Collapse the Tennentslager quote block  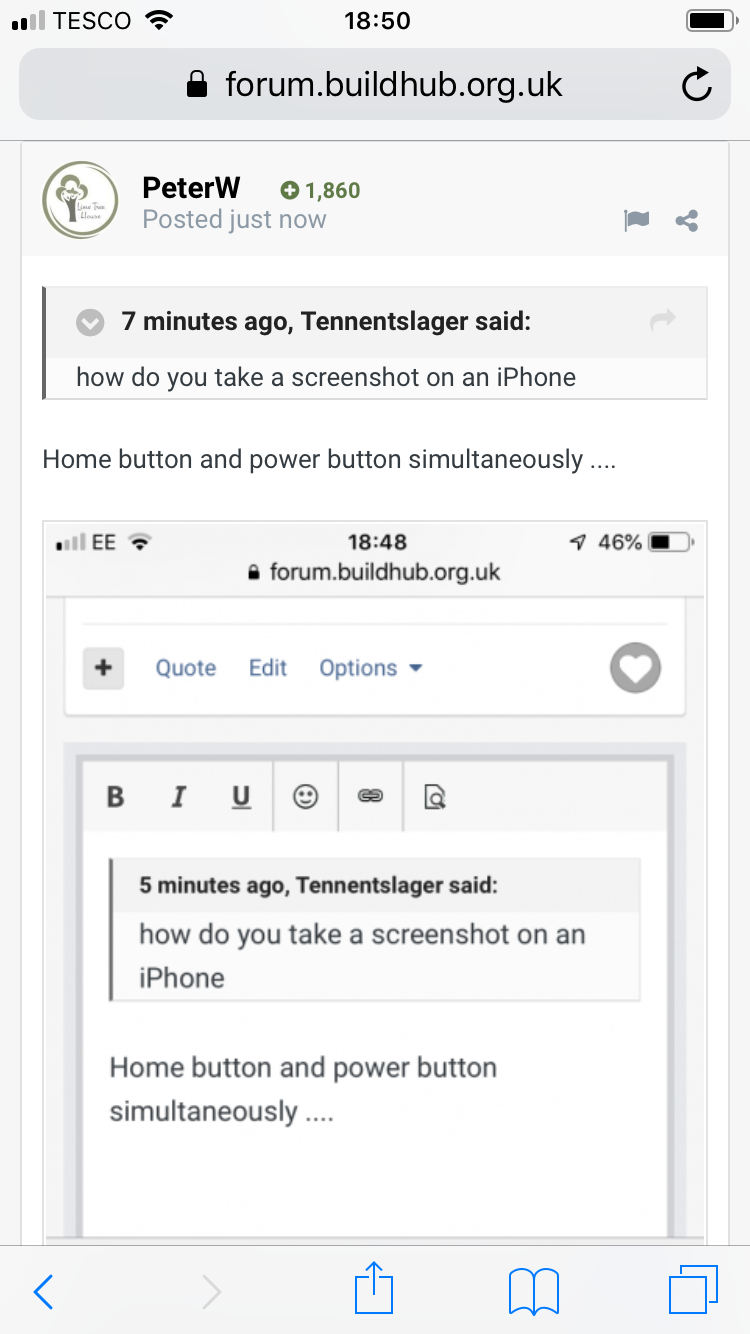click(x=91, y=323)
